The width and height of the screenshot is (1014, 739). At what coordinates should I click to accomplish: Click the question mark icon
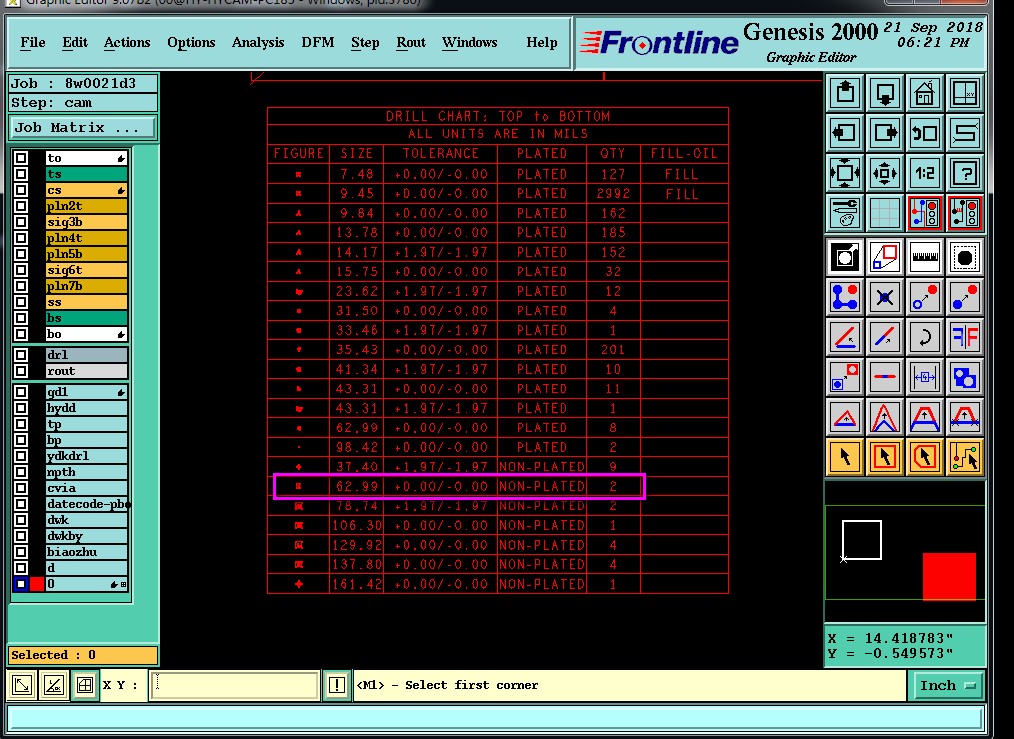[x=965, y=173]
